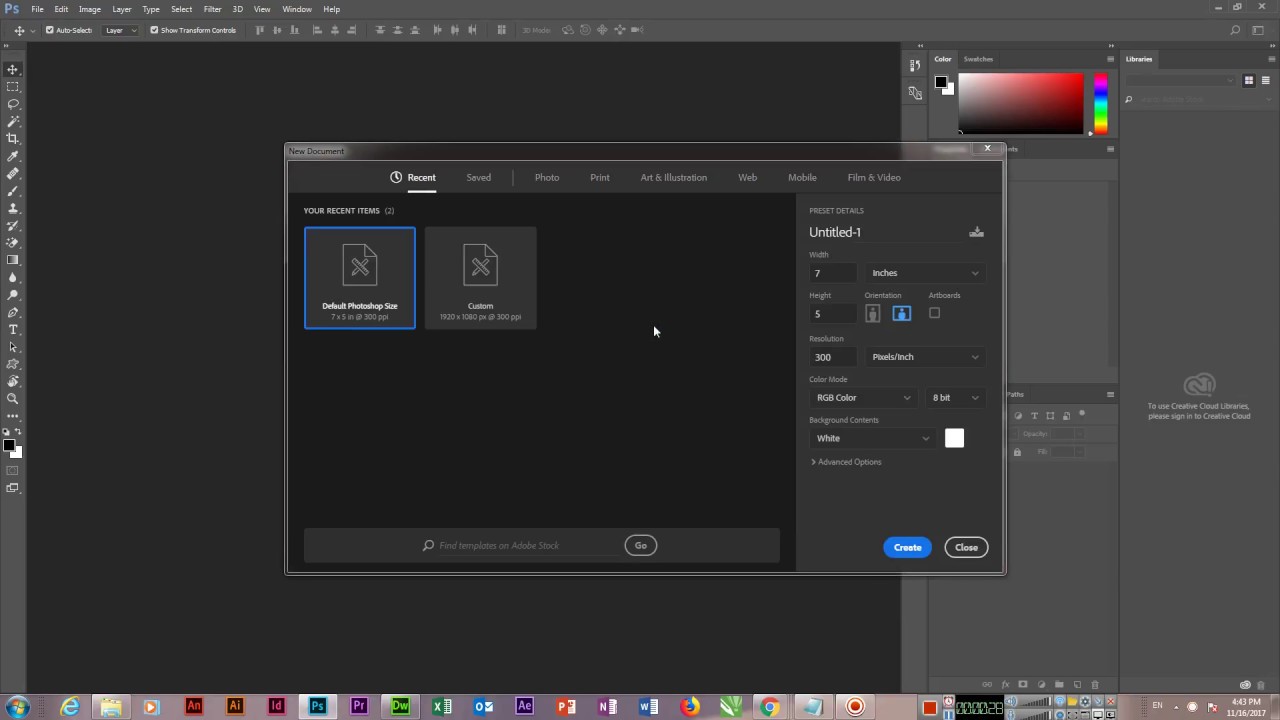Open the Window menu
The image size is (1280, 720).
click(x=297, y=9)
